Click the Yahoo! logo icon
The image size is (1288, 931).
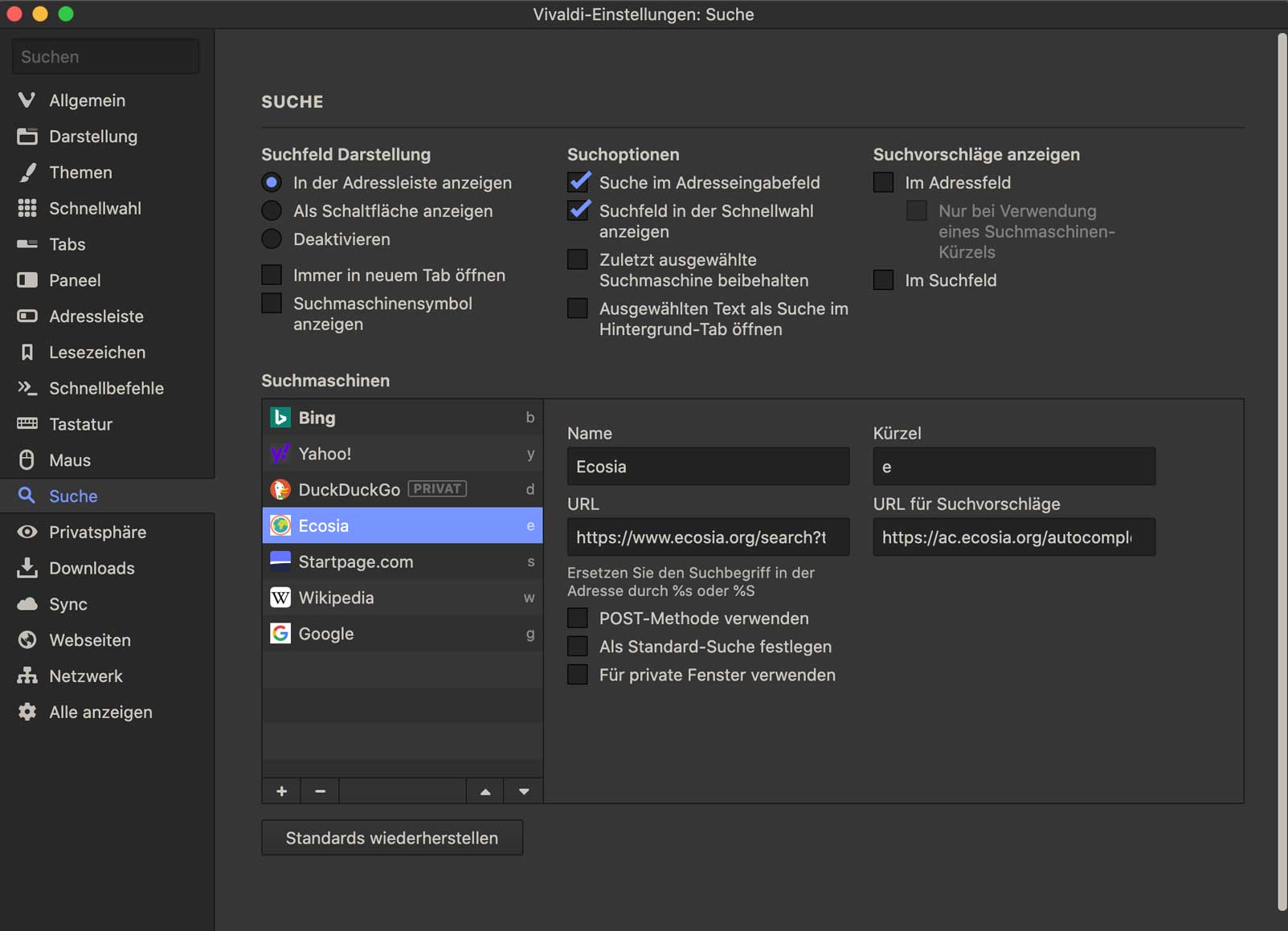[x=280, y=454]
